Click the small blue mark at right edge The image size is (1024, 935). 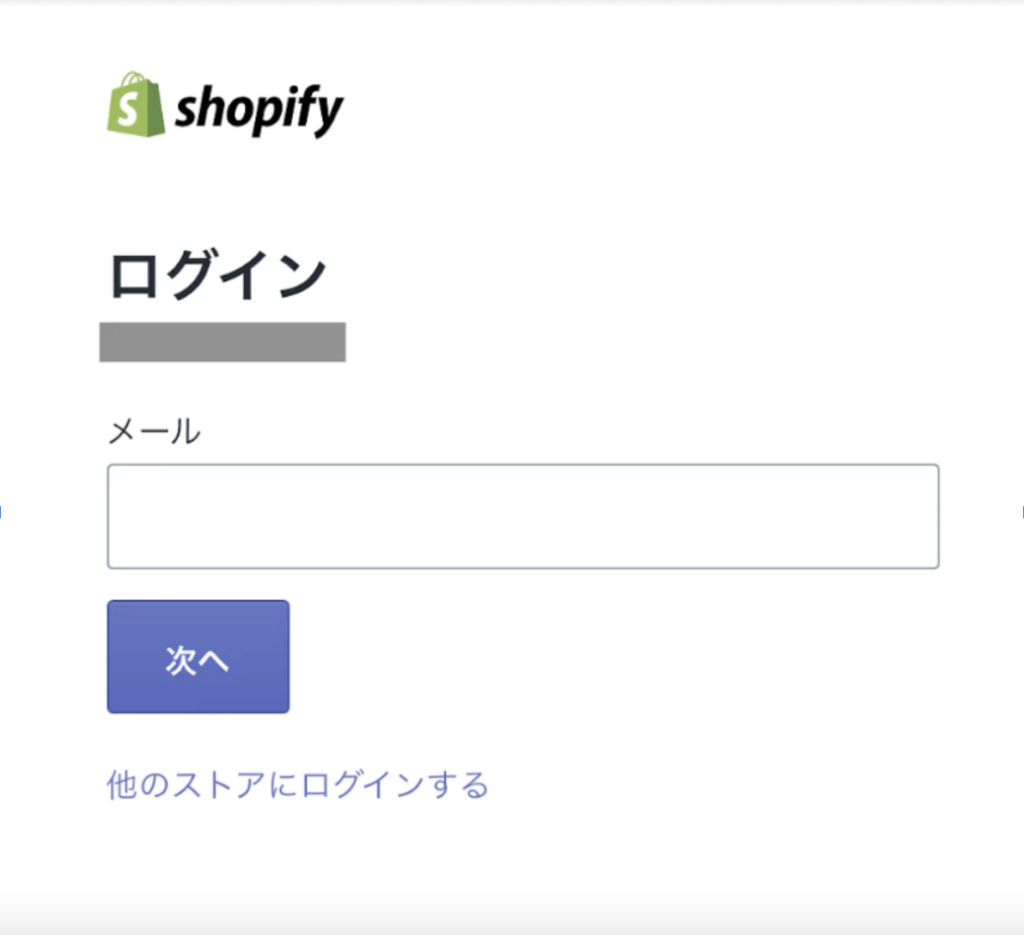[1021, 512]
